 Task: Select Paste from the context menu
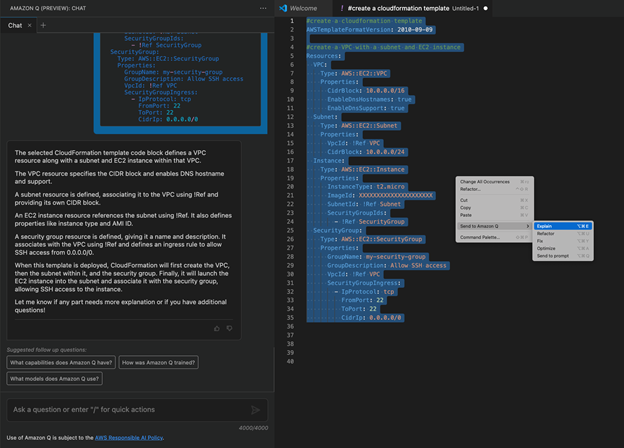pyautogui.click(x=494, y=215)
